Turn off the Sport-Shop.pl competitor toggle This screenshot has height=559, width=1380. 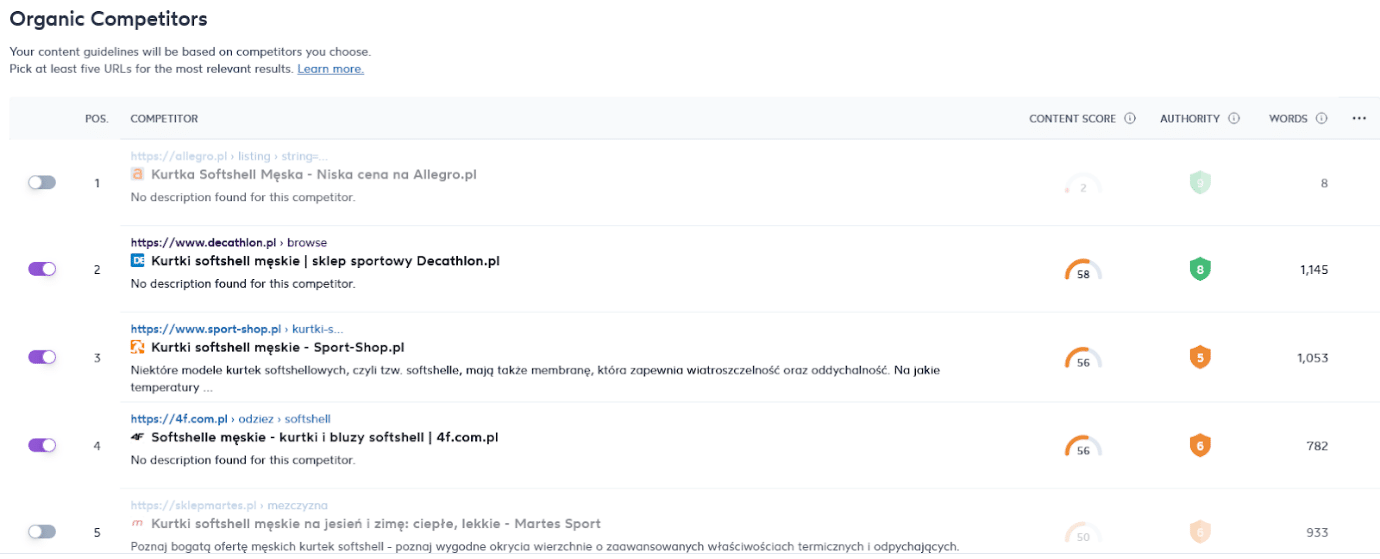(42, 357)
